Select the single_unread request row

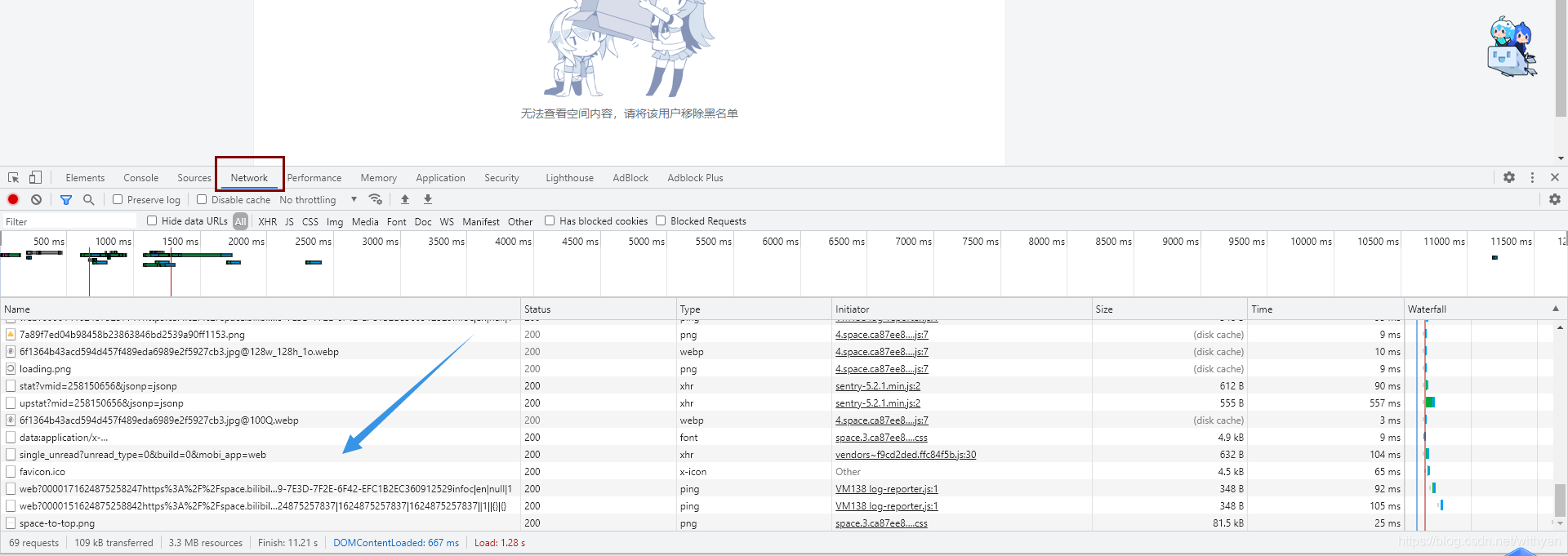point(776,454)
